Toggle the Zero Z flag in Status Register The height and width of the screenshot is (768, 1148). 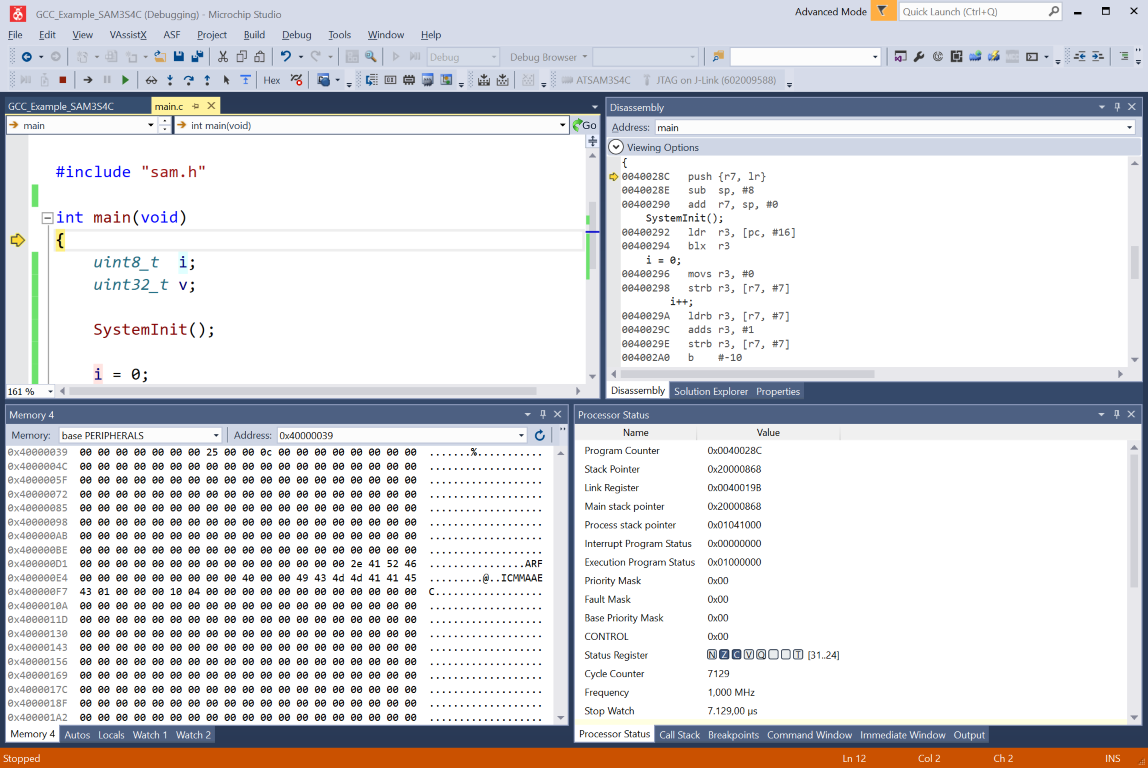coord(724,655)
